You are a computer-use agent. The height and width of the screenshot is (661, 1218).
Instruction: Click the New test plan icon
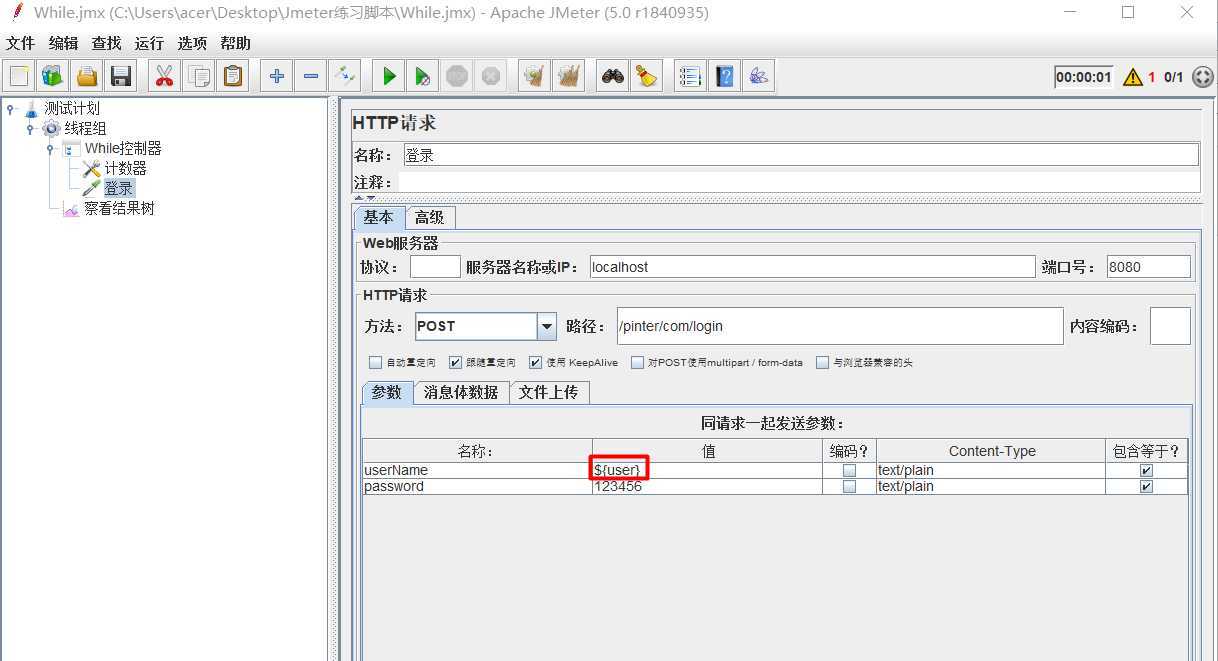[x=19, y=76]
